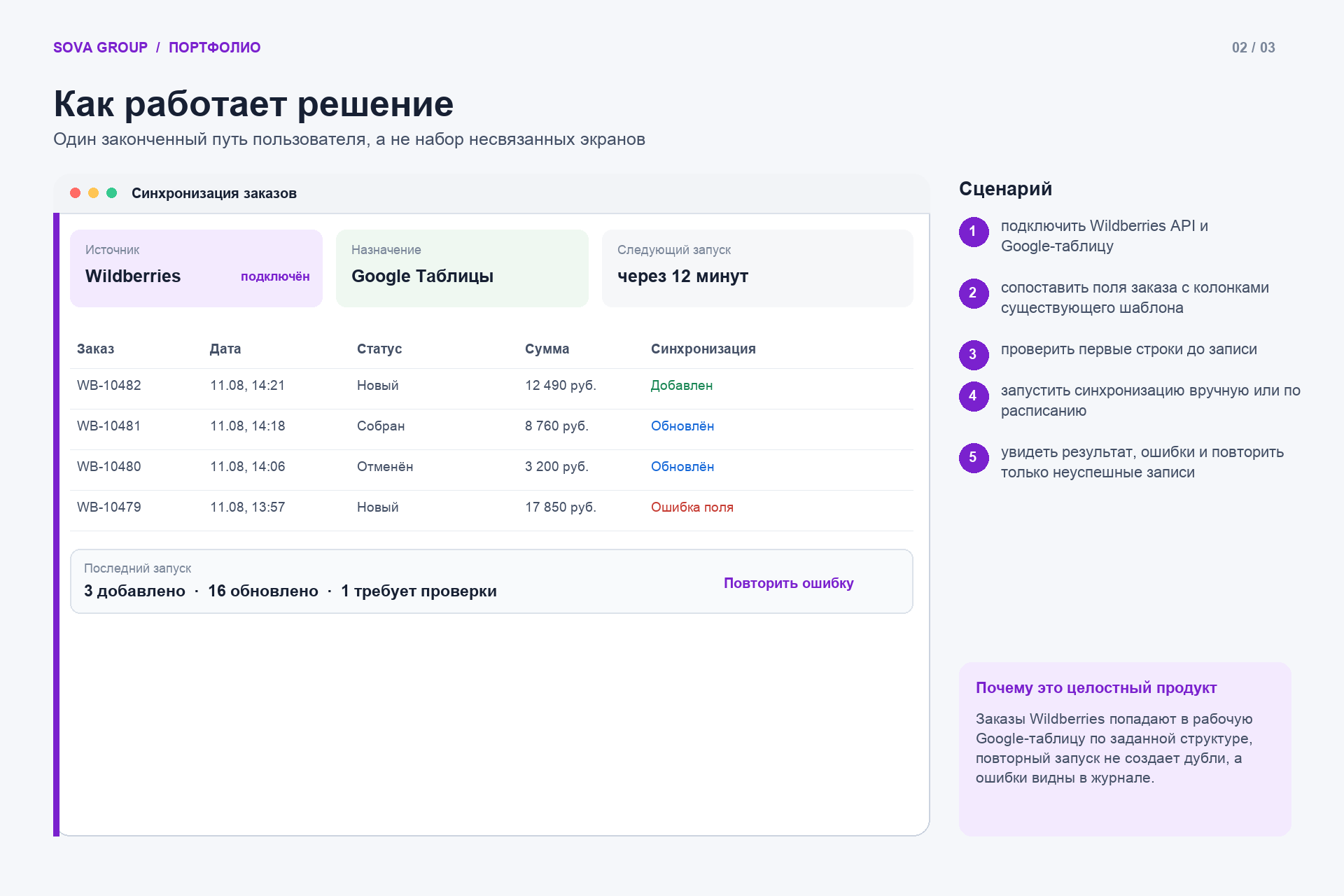This screenshot has width=1344, height=896.
Task: Click the date 11.08, 14:18
Action: (248, 426)
